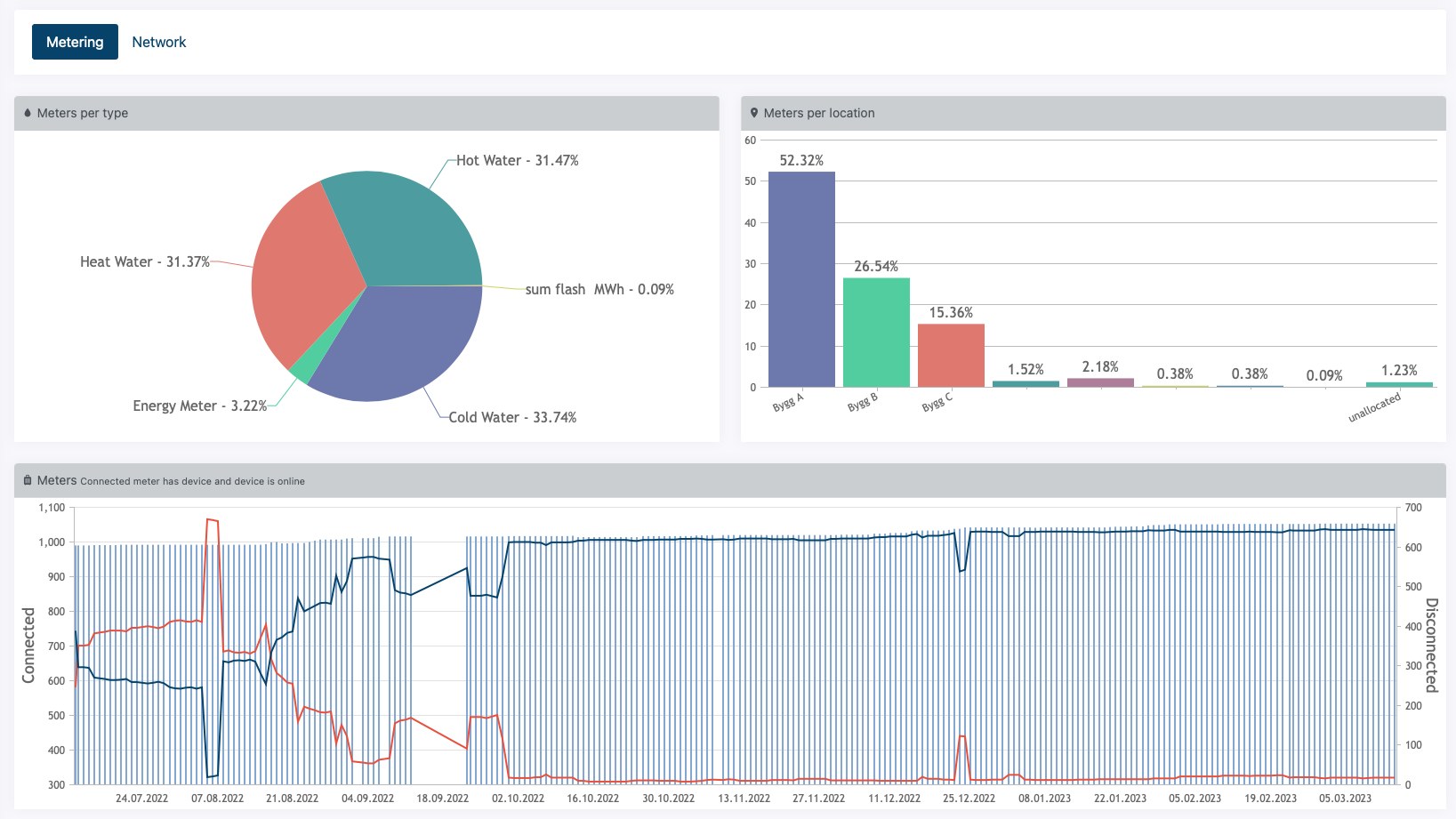Click the 25.12.2022 date on timeline
Screen dimensions: 1456x819
(969, 798)
